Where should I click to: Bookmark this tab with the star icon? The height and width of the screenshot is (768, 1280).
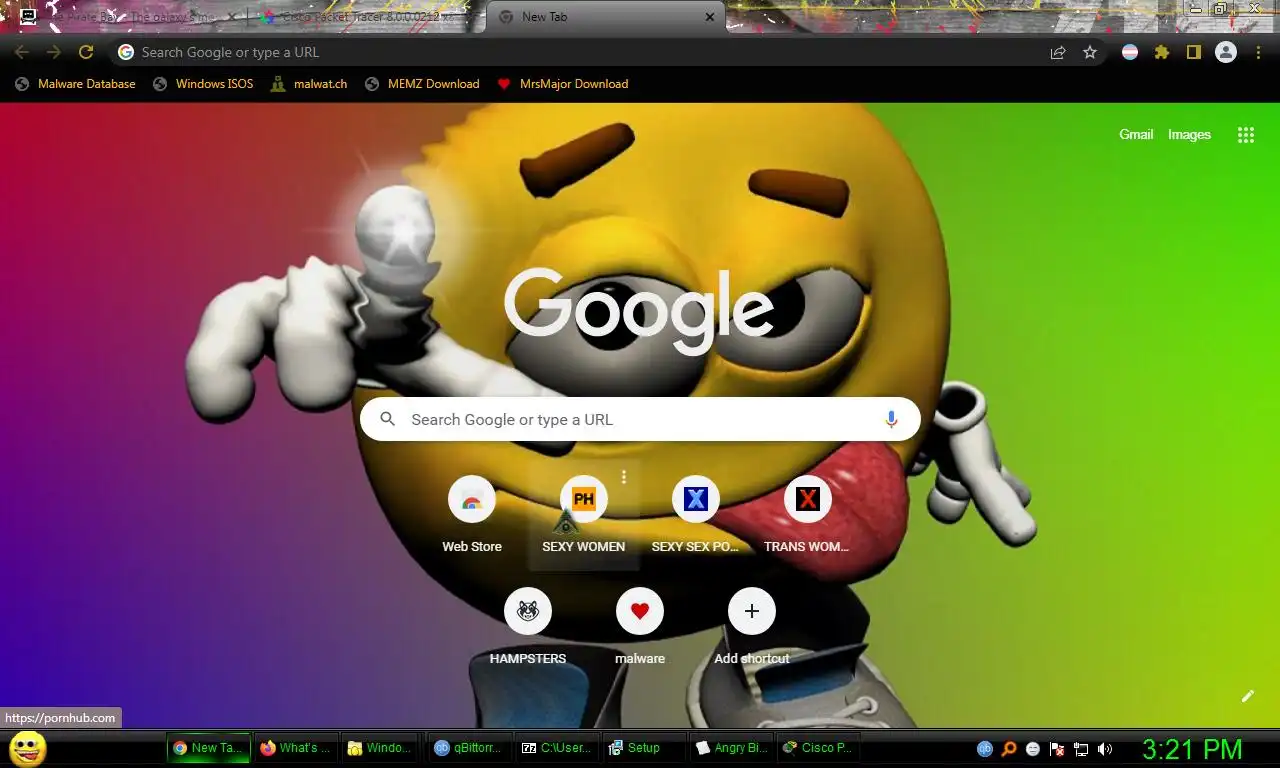tap(1090, 53)
